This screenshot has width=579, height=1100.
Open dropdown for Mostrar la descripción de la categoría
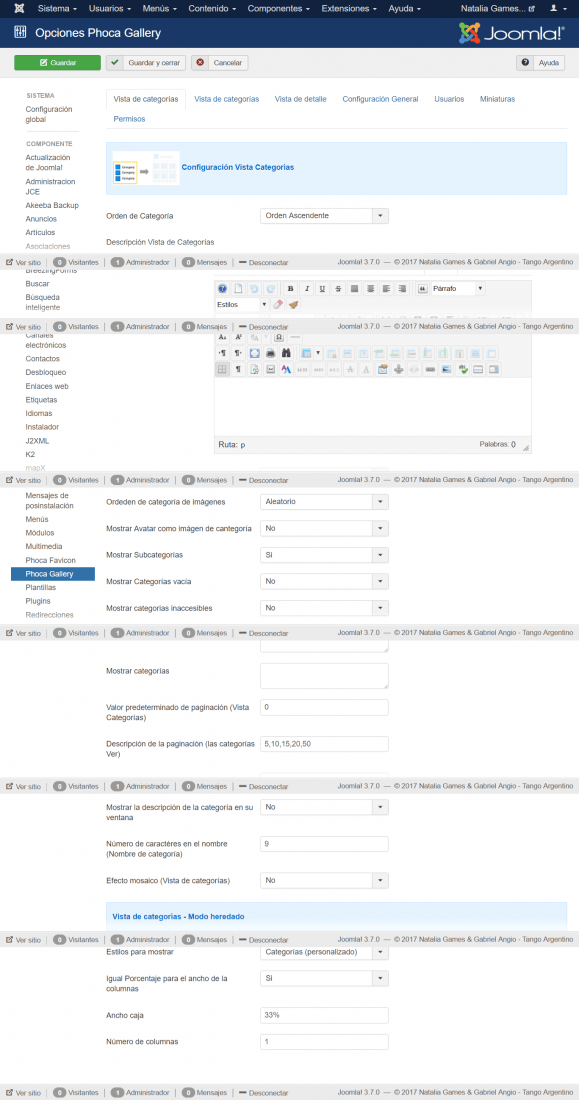[x=324, y=807]
